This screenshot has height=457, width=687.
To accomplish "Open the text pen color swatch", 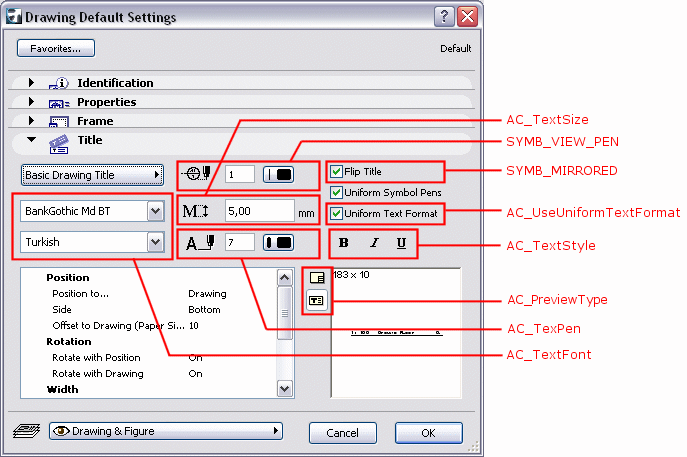I will click(279, 242).
